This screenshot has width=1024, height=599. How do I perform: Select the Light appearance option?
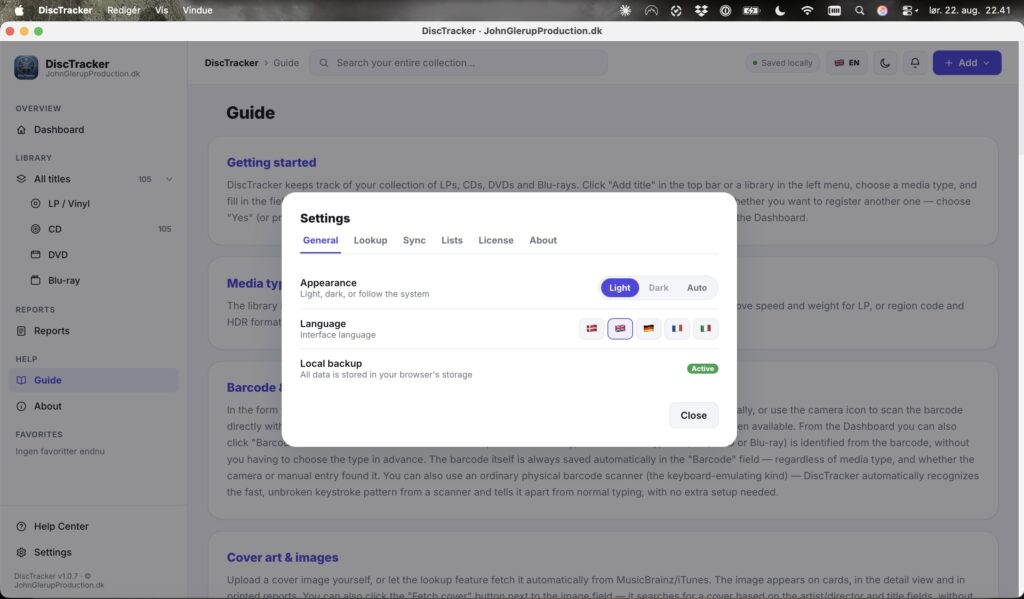tap(620, 288)
